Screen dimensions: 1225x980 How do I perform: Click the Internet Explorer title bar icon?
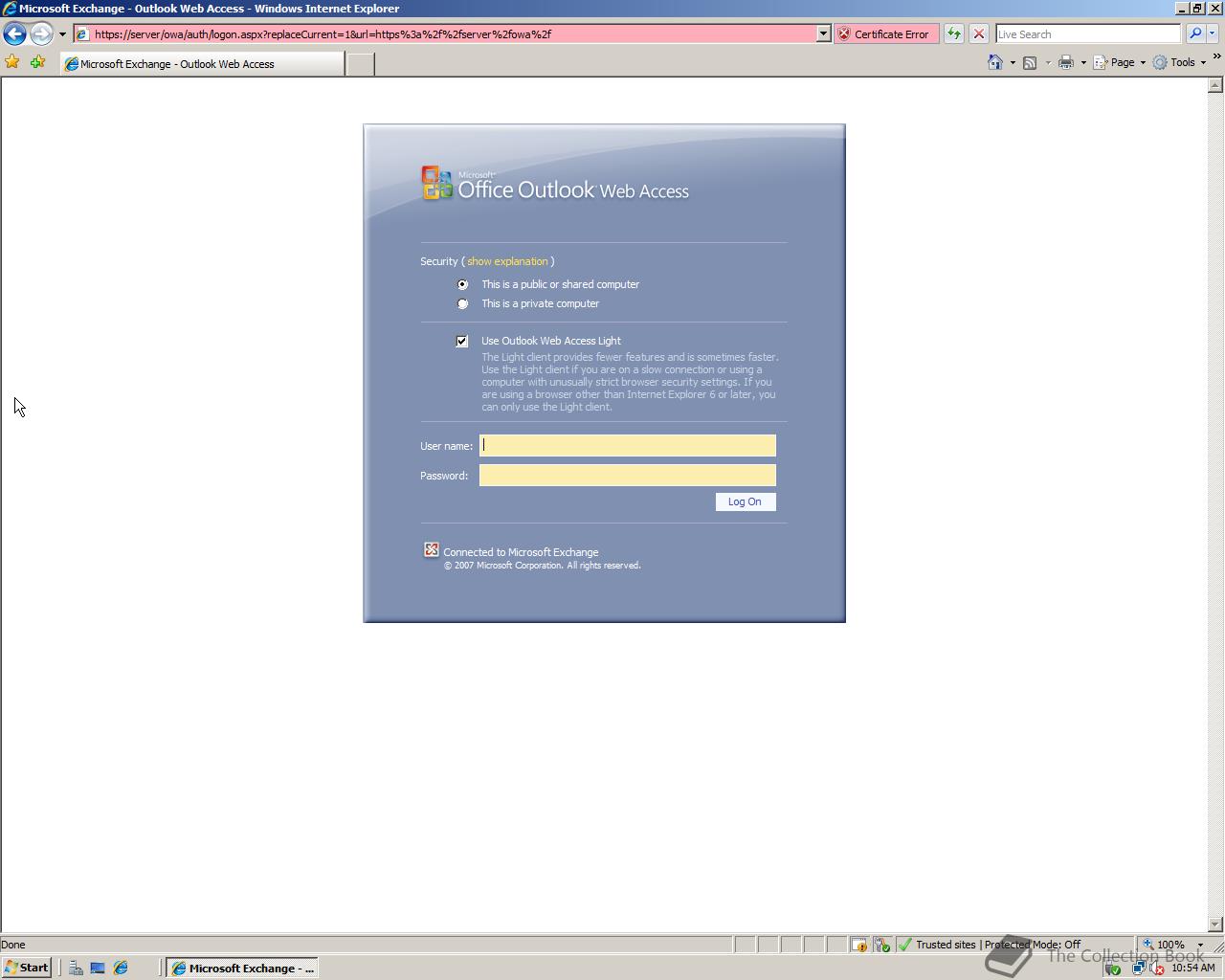(9, 9)
